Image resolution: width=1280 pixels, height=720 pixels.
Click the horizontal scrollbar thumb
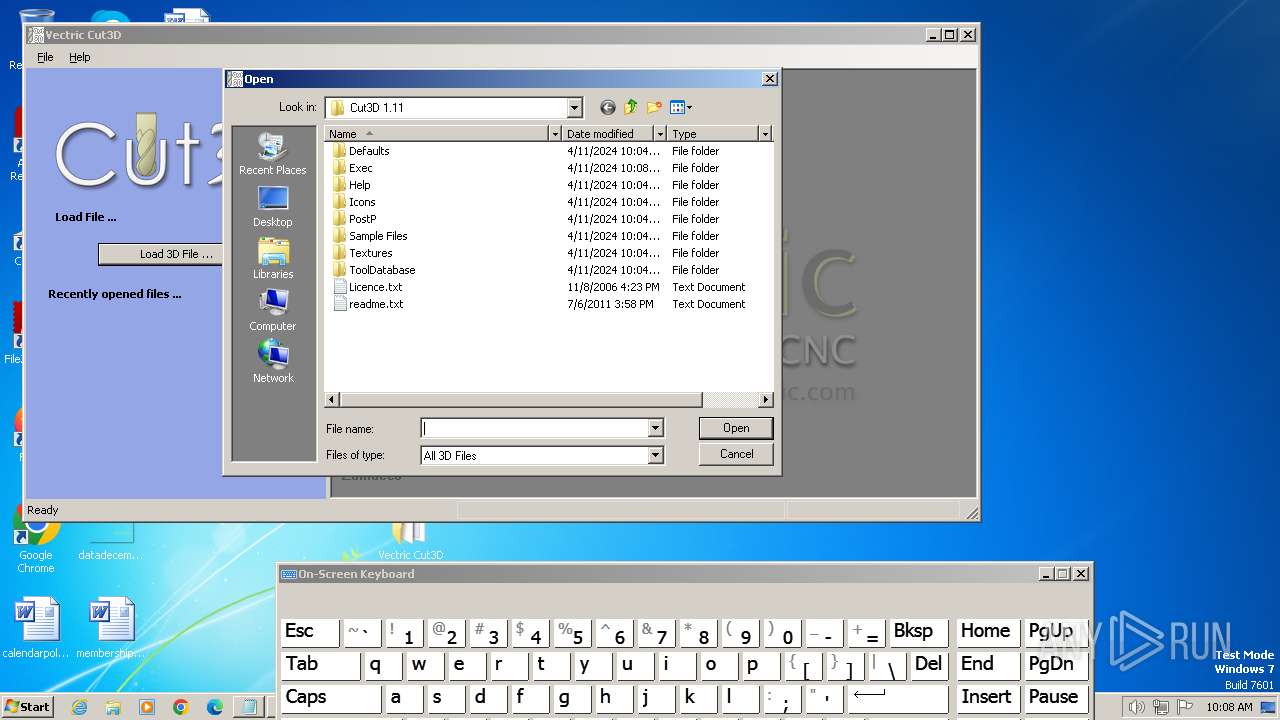point(521,399)
